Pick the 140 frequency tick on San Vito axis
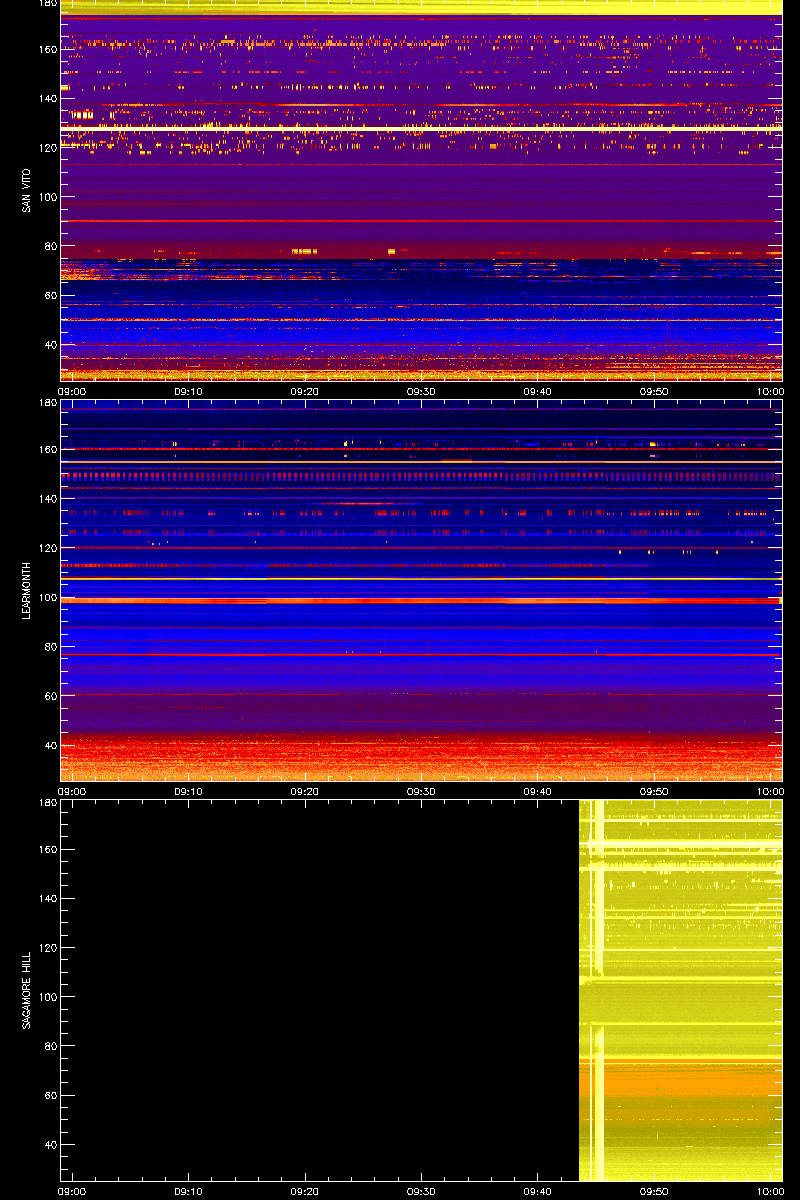 pyautogui.click(x=46, y=99)
